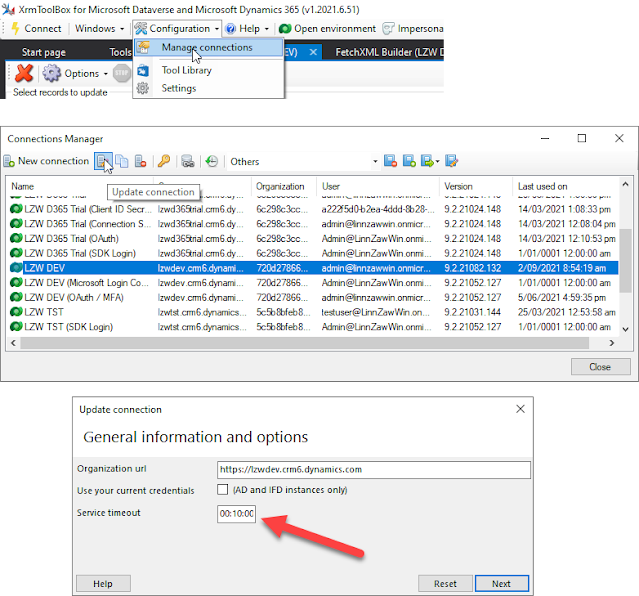Click the vertical scrollbar up arrow
Screen dimensions: 639x596
pos(626,184)
